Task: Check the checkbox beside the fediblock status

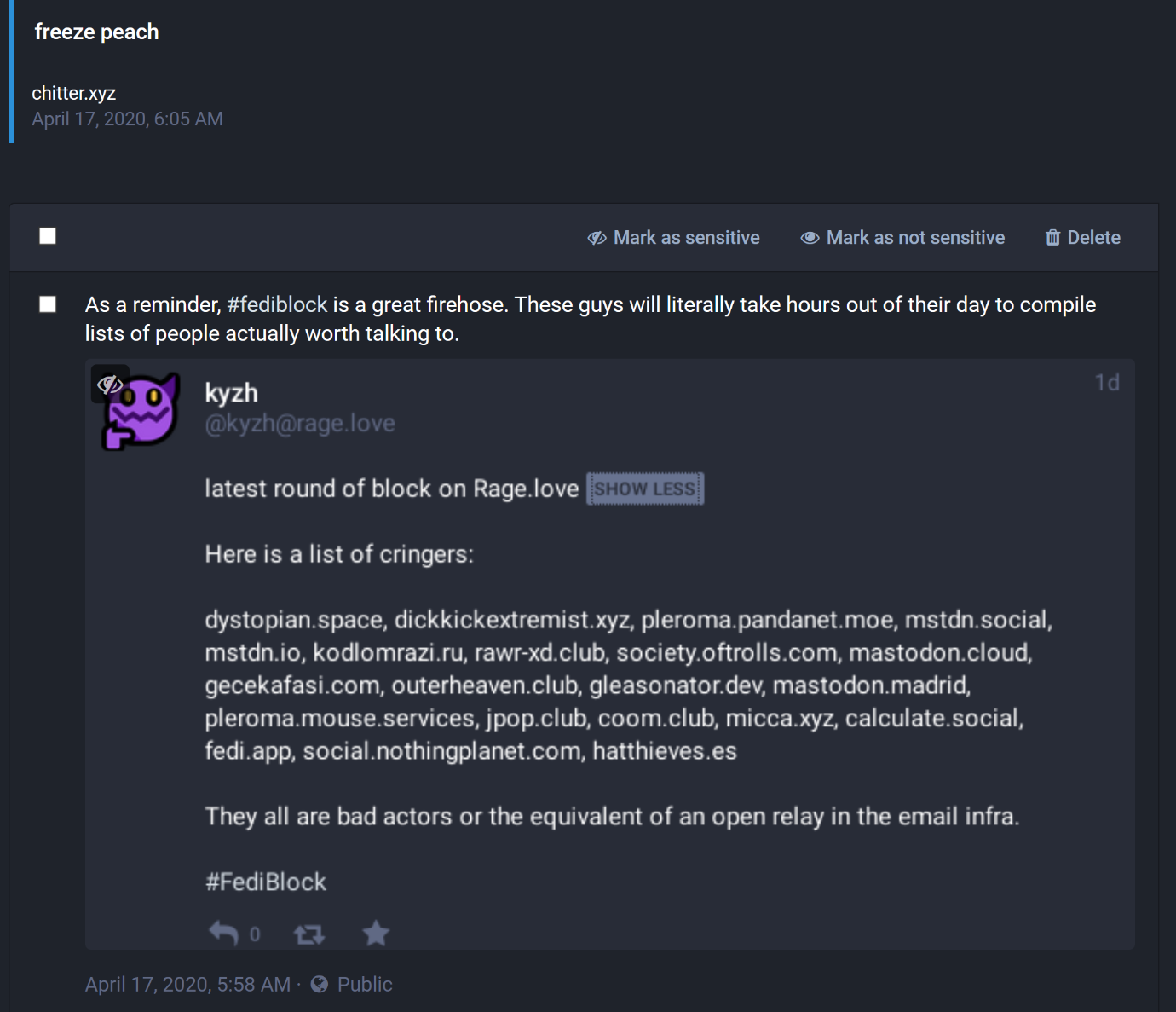Action: click(48, 304)
